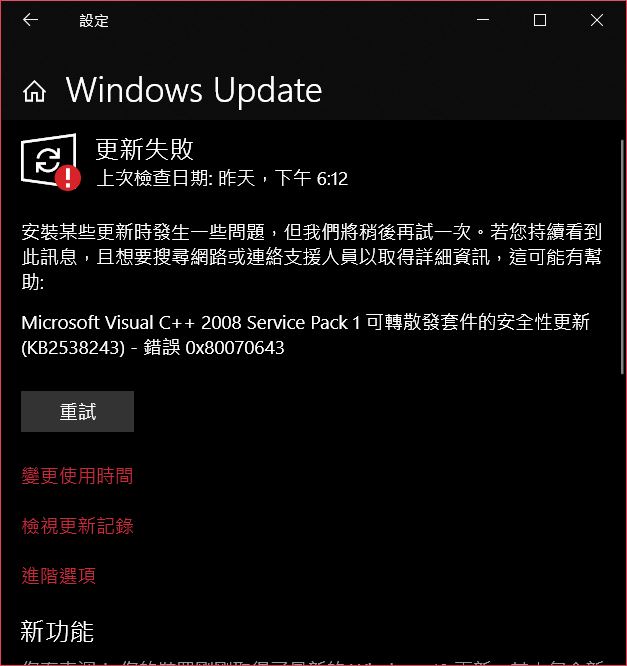Click the Windows Update page heading

[x=194, y=90]
